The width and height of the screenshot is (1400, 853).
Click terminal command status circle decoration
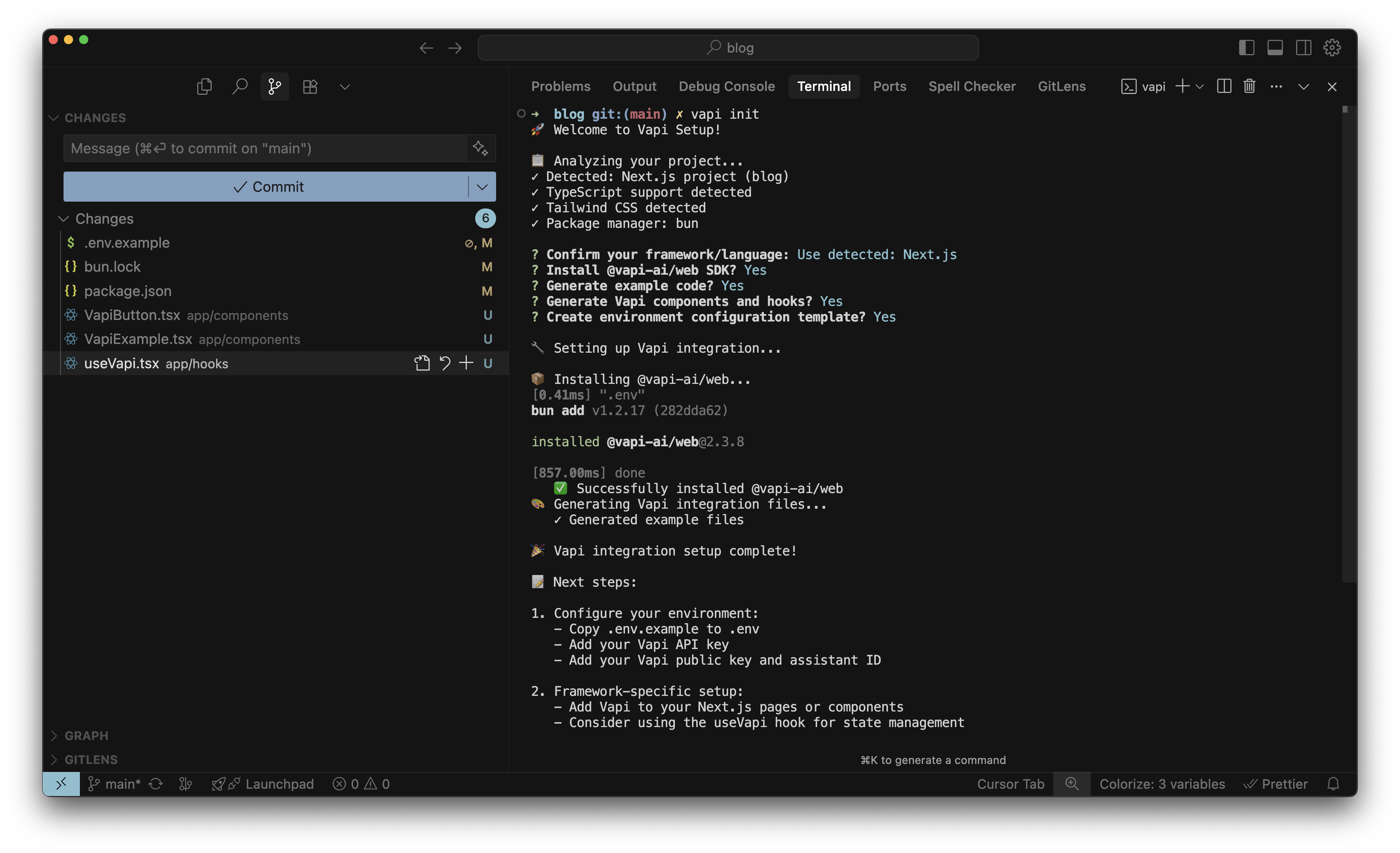click(521, 114)
